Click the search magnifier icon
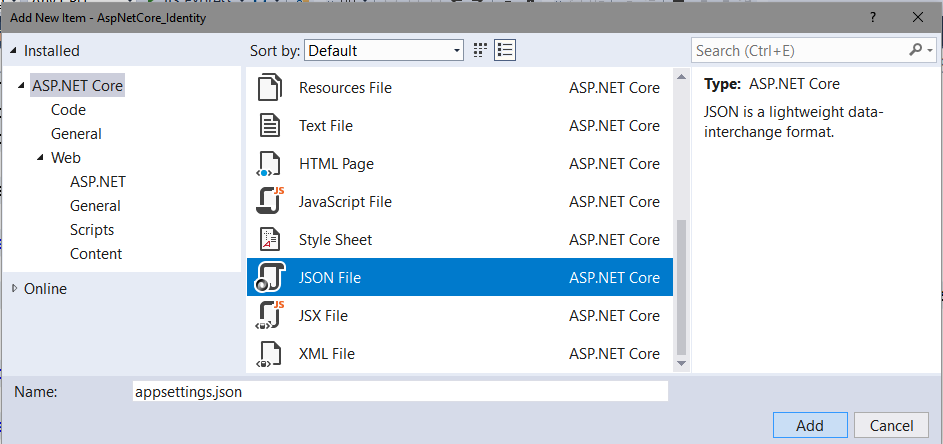 point(915,50)
